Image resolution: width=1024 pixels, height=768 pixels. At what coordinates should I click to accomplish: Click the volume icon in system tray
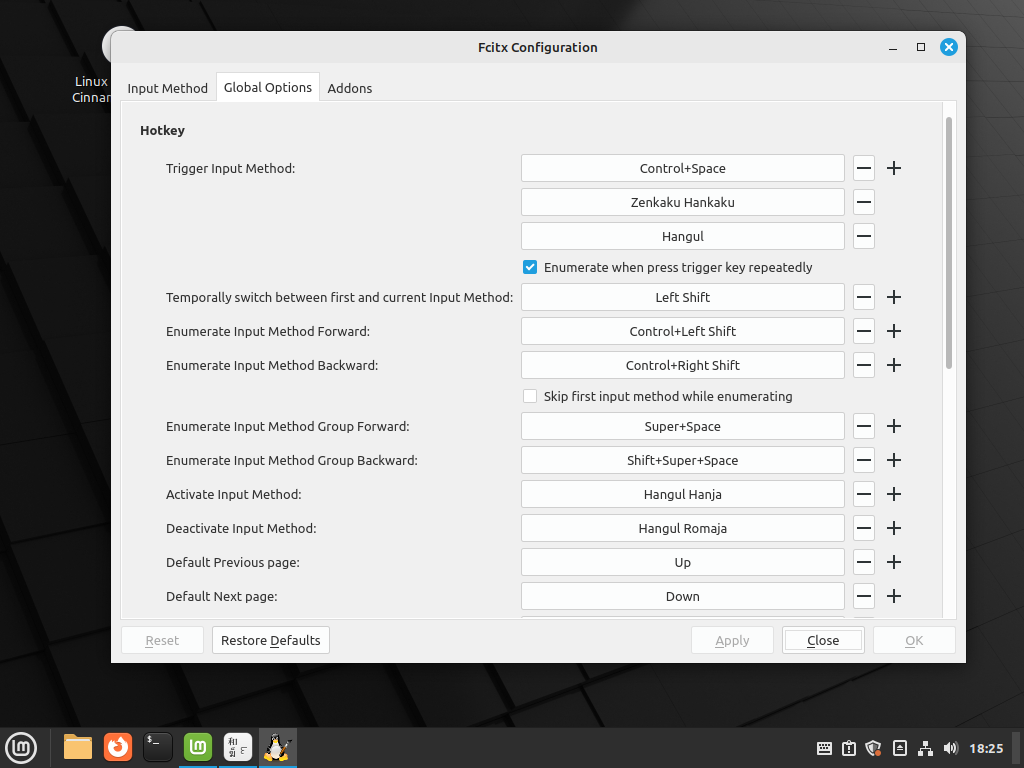coord(950,748)
